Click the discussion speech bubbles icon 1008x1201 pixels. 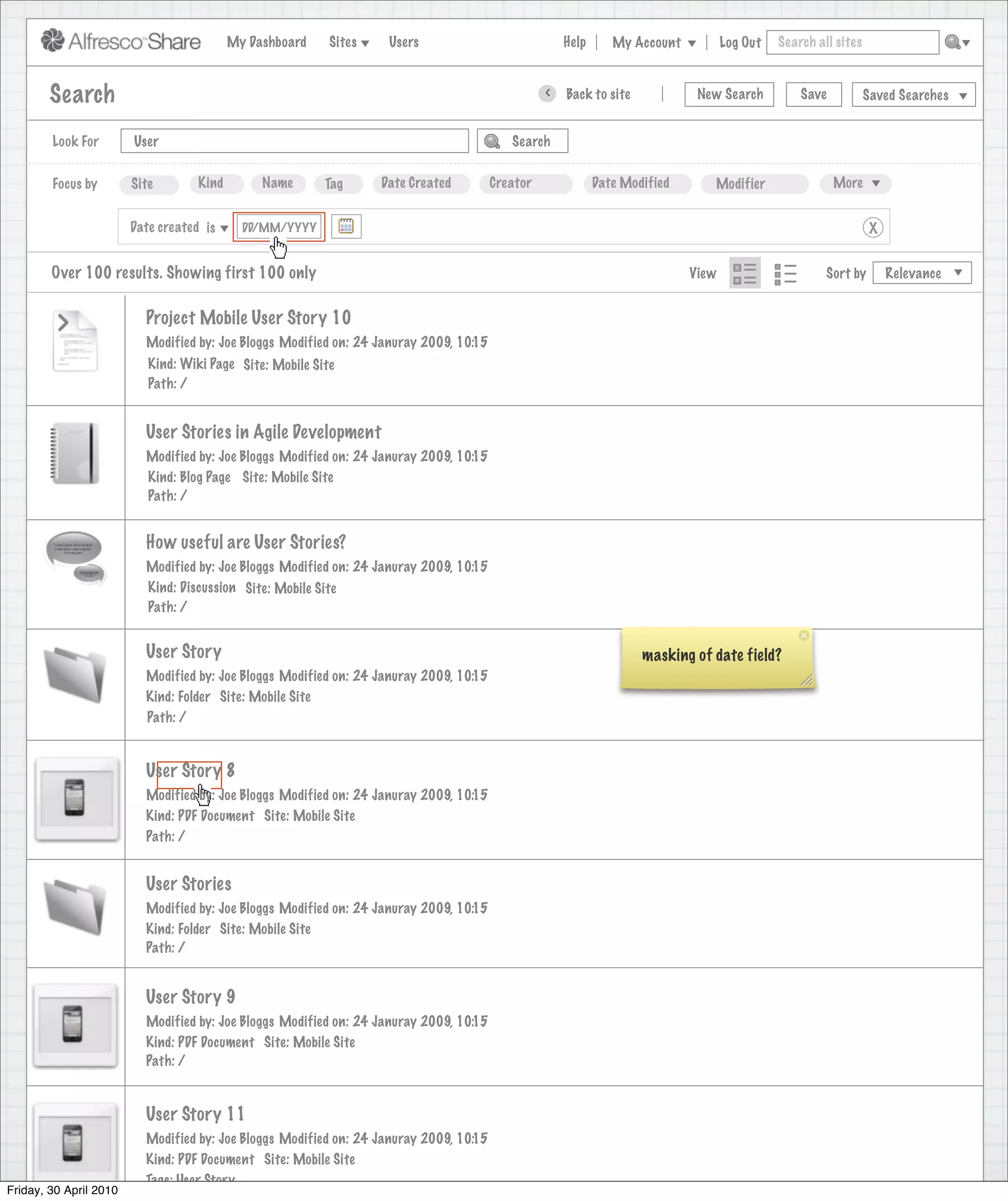pyautogui.click(x=75, y=558)
